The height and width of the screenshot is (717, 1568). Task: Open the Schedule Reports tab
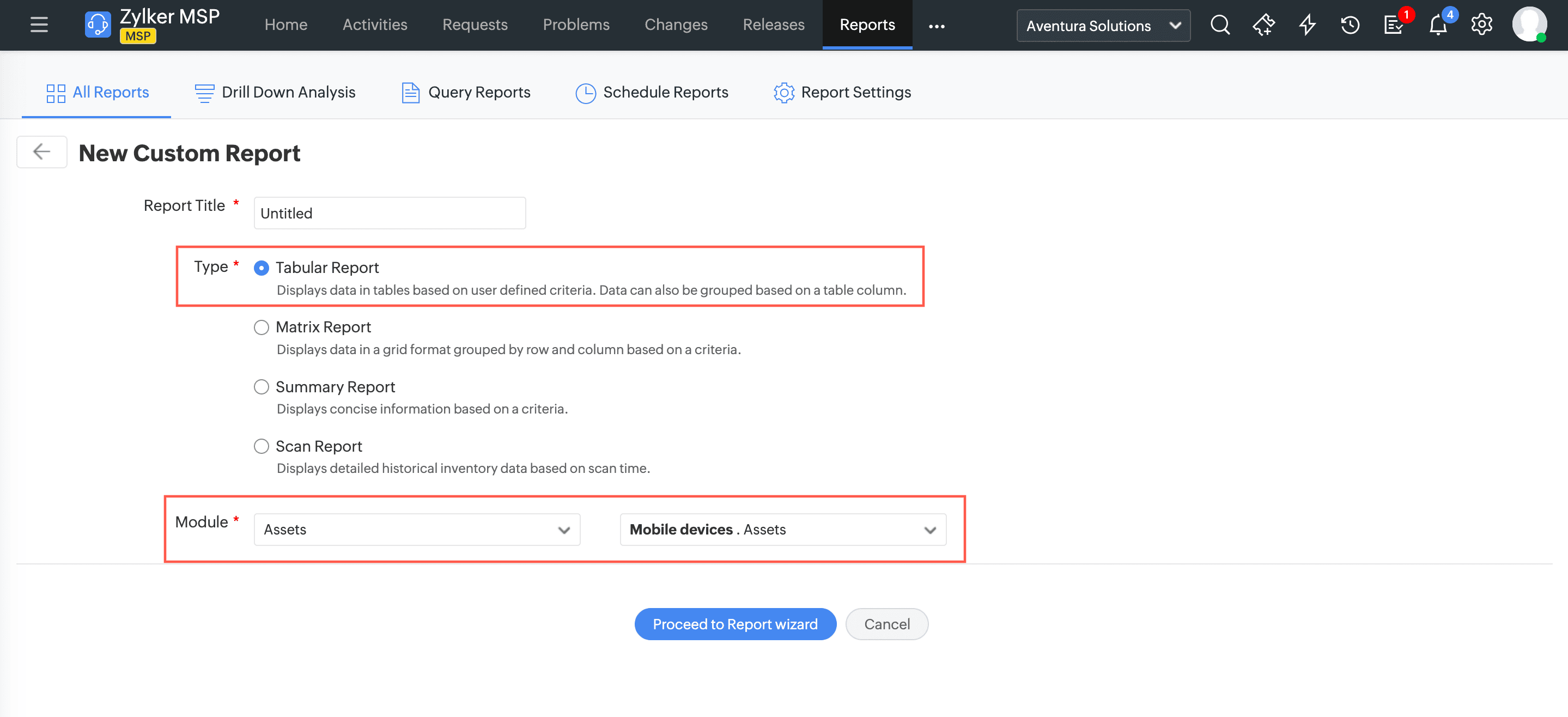tap(652, 93)
